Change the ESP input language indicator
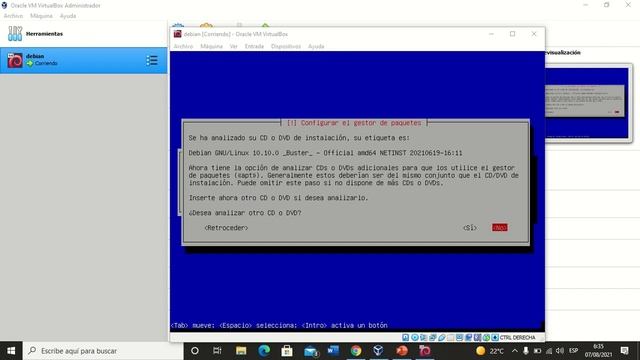640x360 pixels. pos(573,351)
